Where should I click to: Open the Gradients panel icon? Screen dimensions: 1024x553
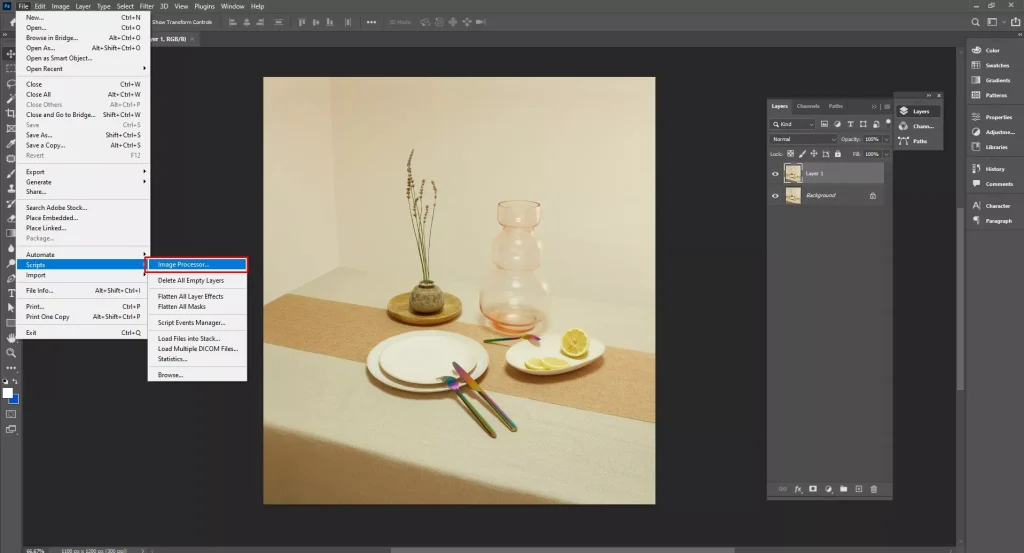(976, 80)
